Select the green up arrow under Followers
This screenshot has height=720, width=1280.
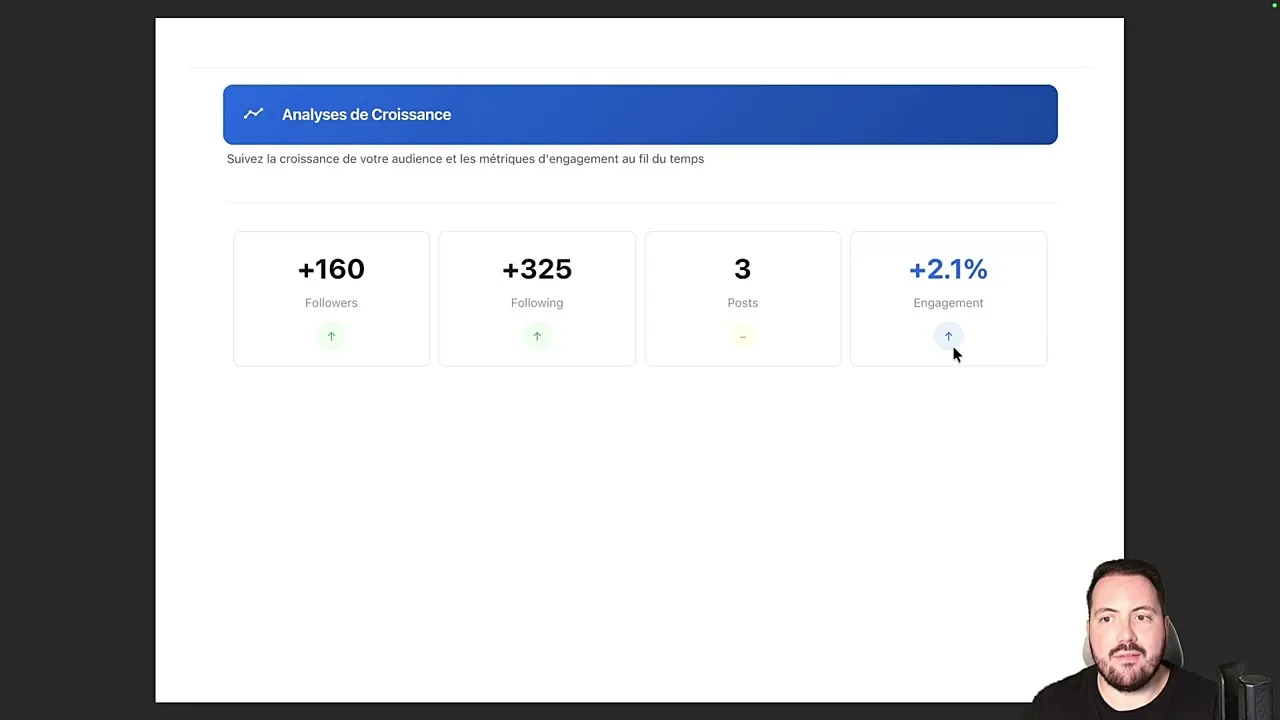[331, 336]
